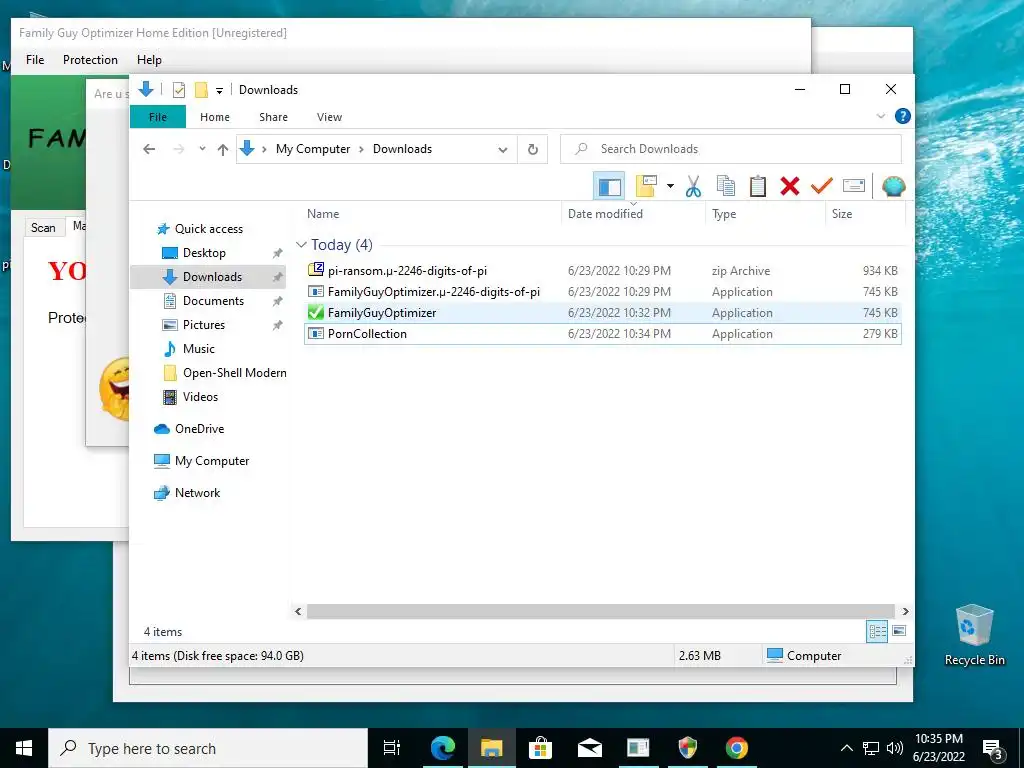Select the FamilyGuyOptimizer file with green check

coord(602,313)
